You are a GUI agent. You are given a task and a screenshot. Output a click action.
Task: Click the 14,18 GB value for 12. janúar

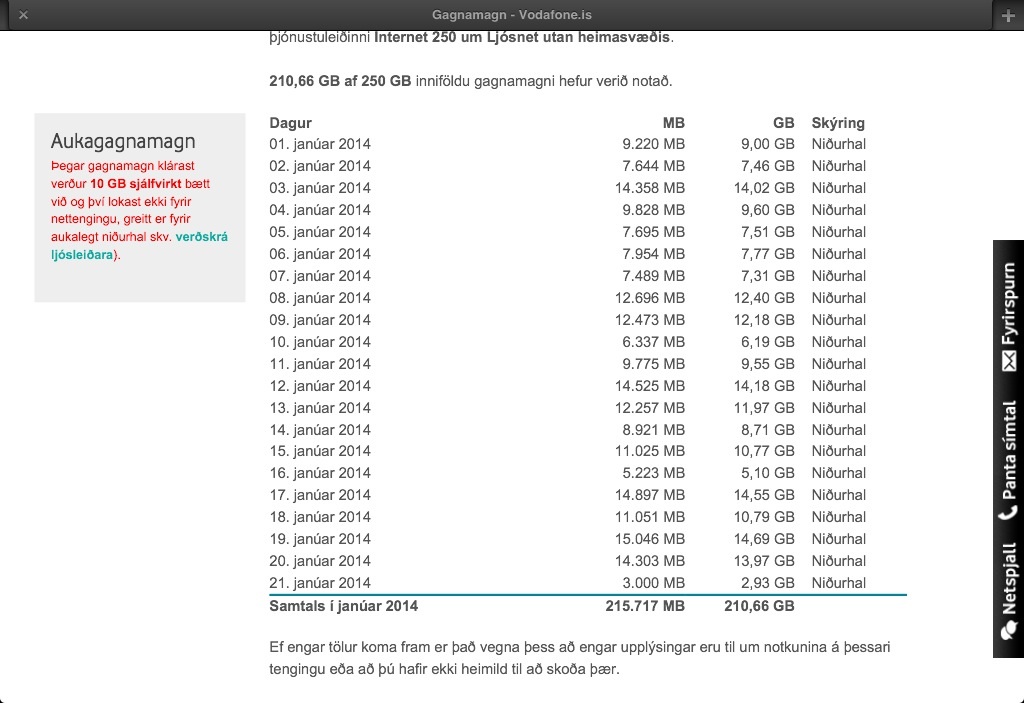click(767, 386)
